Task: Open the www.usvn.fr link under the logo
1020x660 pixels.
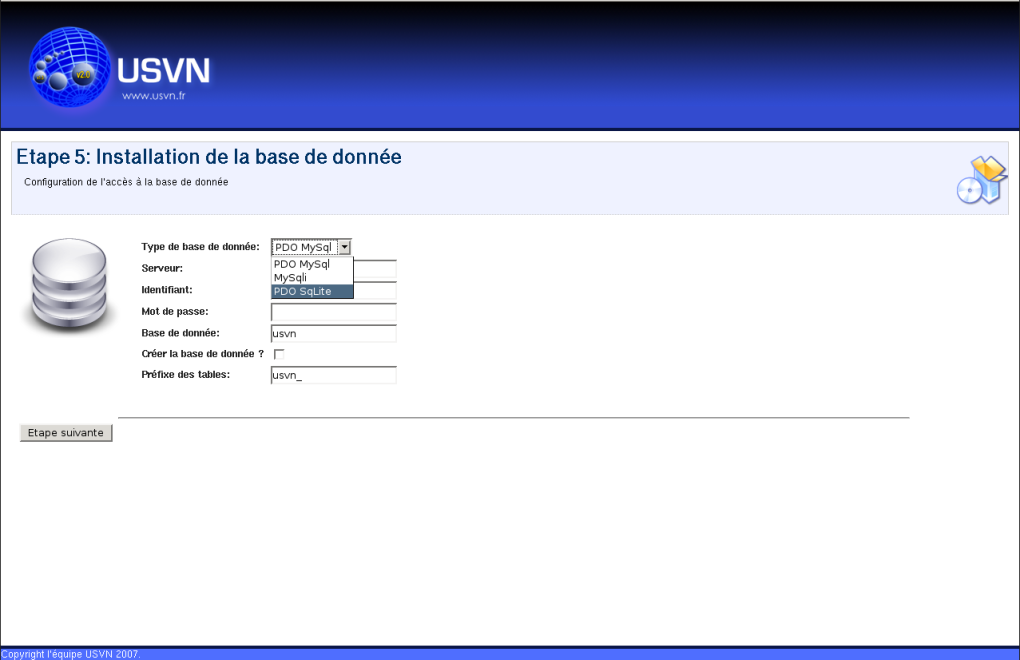Action: pyautogui.click(x=153, y=97)
